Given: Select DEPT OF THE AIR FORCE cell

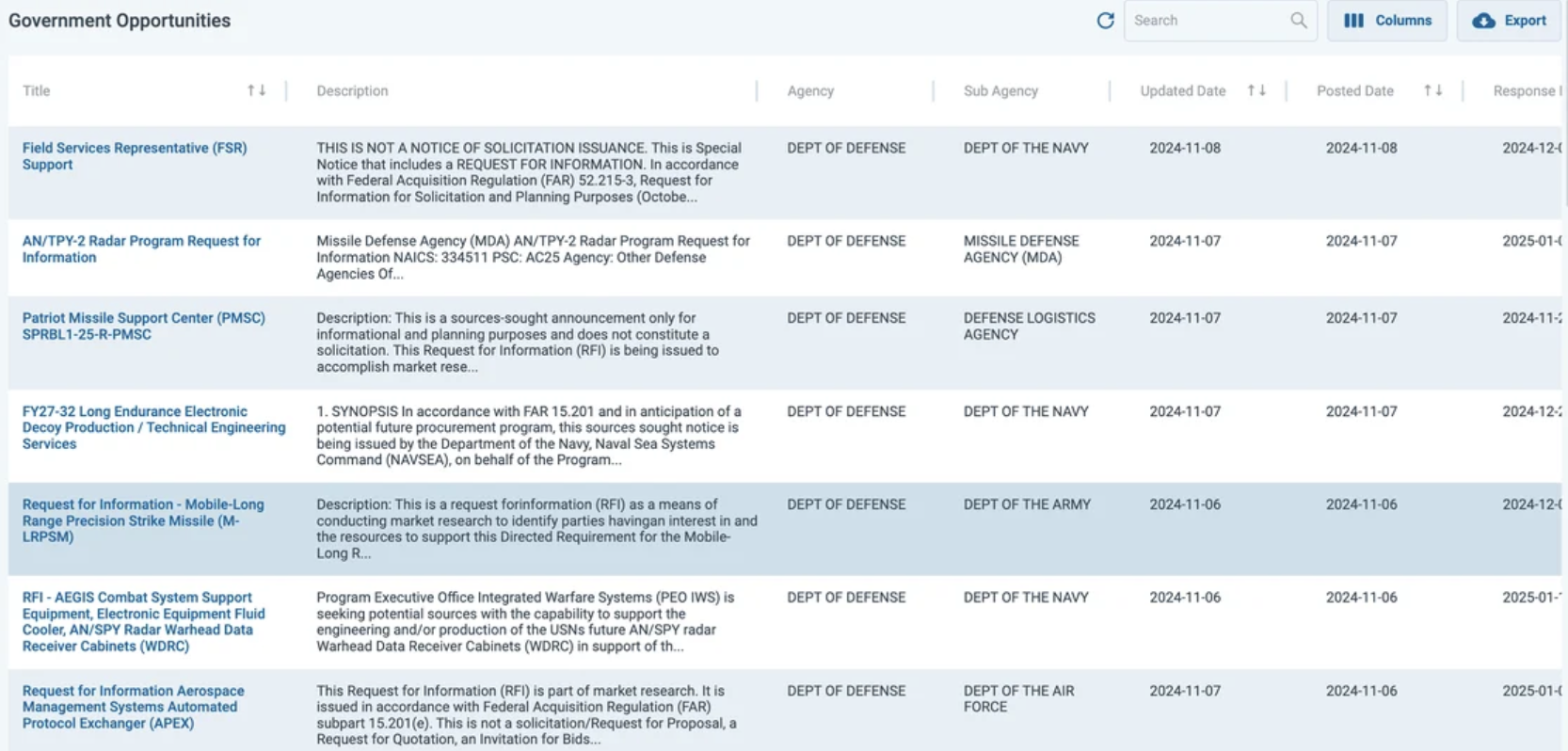Looking at the screenshot, I should (x=1018, y=699).
